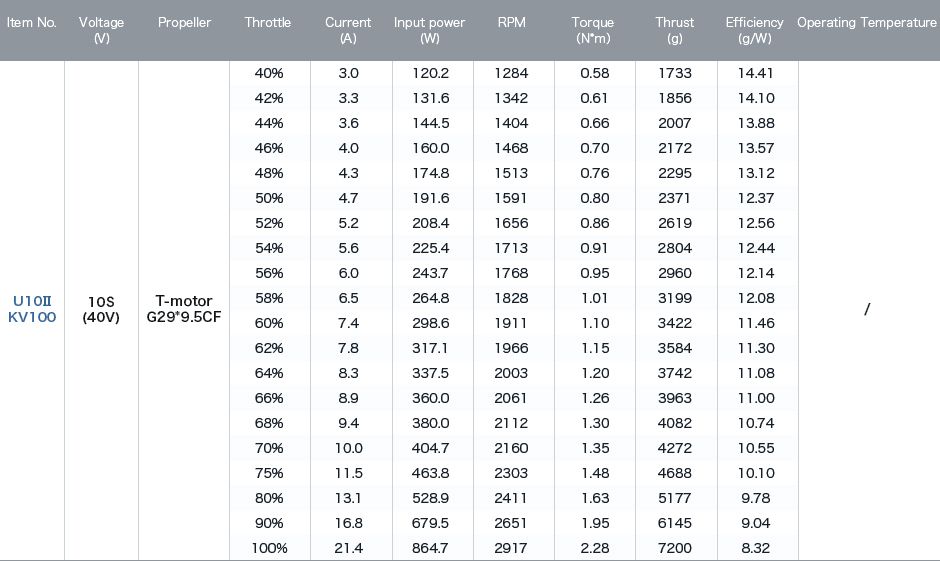
Task: Select the T-motor G29*9.5CF propeller cell
Action: (x=184, y=309)
